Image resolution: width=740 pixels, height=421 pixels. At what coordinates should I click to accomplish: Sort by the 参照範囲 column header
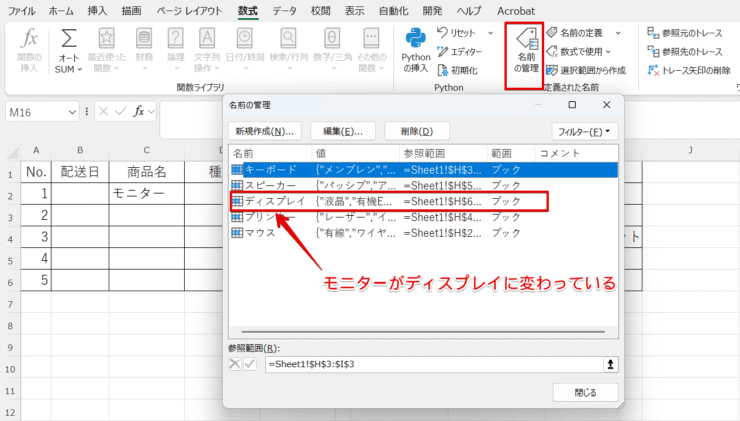[x=443, y=153]
